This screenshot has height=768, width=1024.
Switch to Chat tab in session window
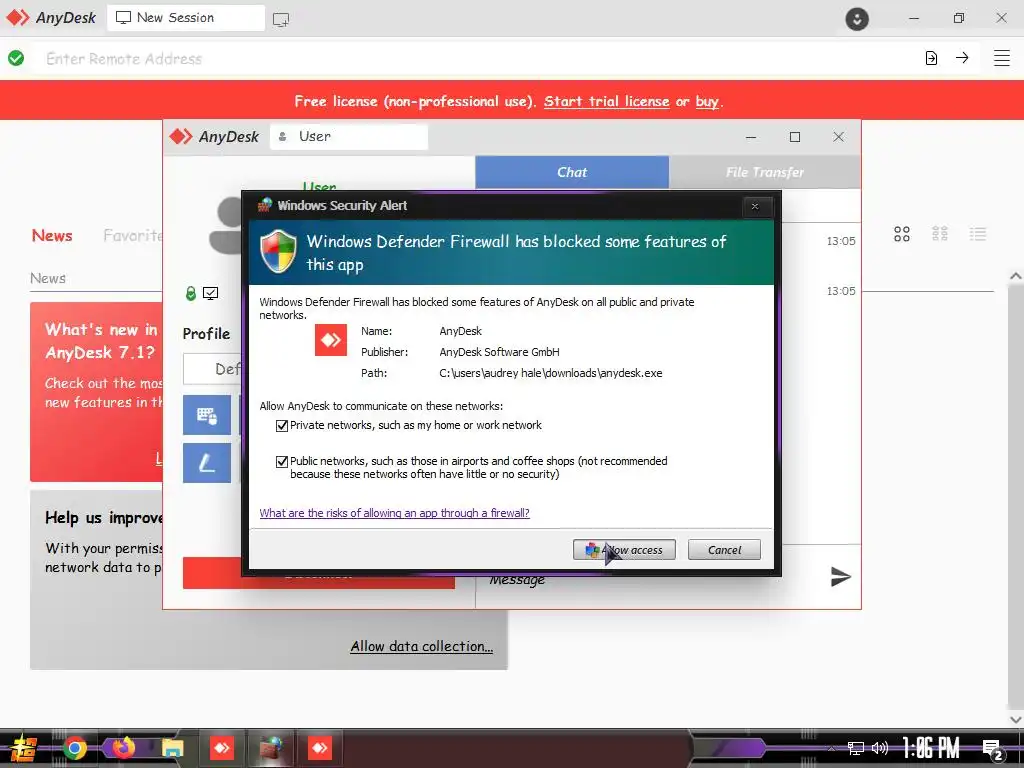coord(572,172)
